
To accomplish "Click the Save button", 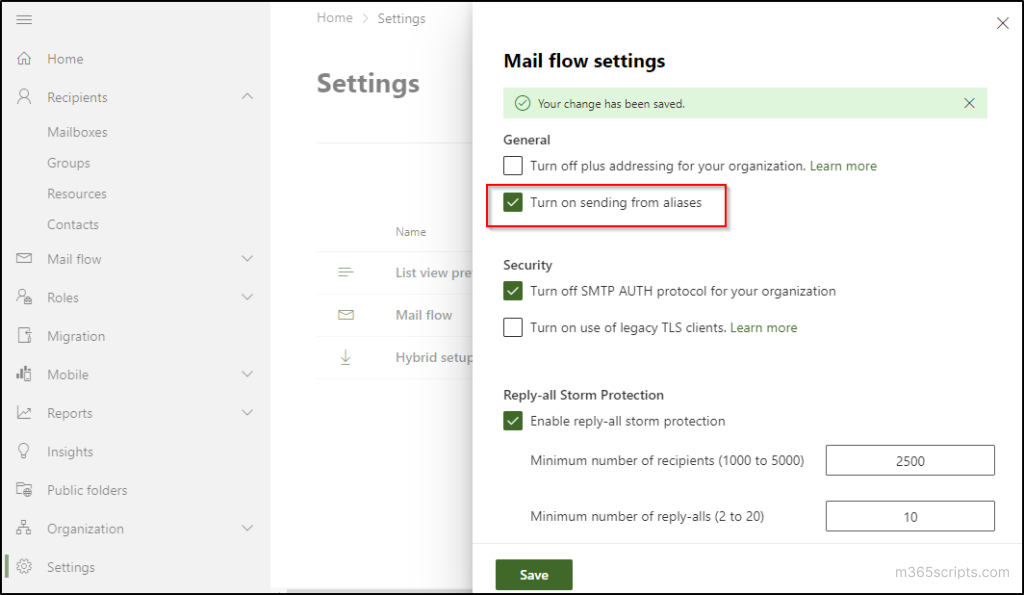I will [534, 575].
